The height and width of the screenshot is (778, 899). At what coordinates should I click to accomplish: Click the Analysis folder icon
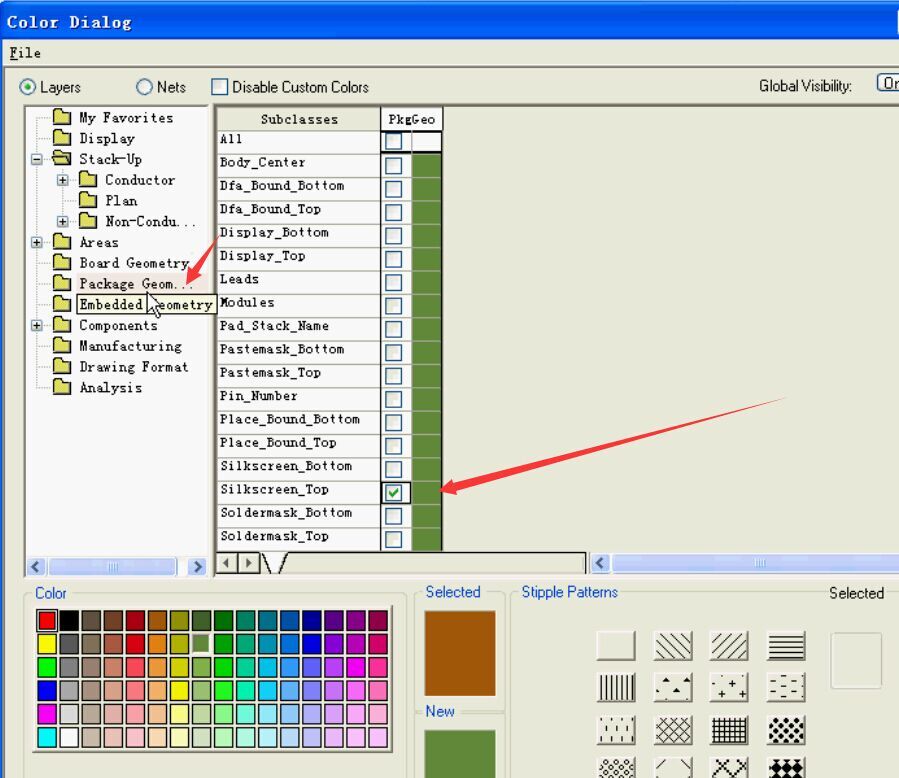(x=62, y=387)
